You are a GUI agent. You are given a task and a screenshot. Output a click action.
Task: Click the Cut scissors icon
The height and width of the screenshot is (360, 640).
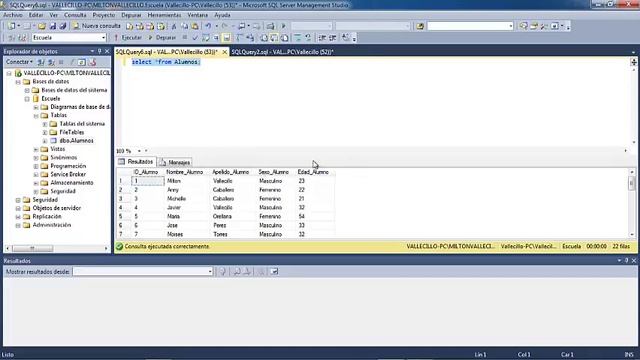174,26
